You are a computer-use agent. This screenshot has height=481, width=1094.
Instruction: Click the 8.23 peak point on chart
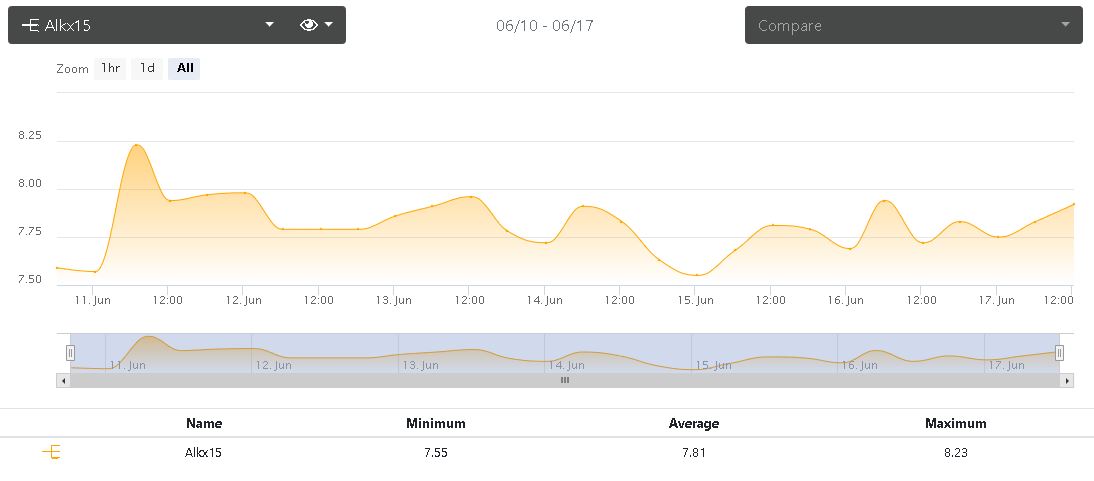(x=137, y=145)
